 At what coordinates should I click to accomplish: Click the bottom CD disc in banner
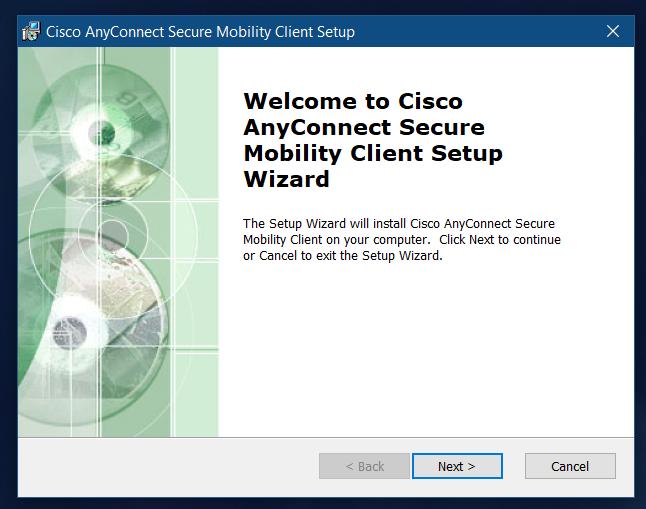coord(70,334)
